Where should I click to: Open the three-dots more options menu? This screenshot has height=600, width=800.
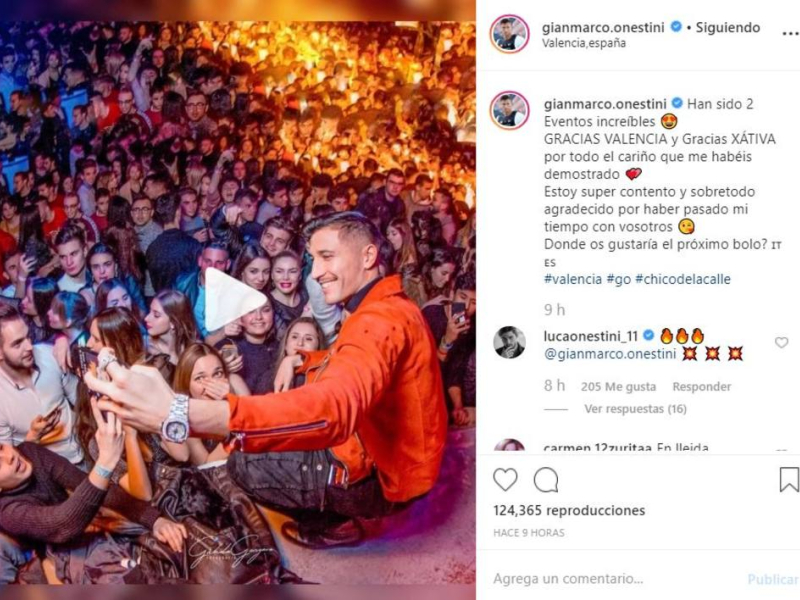(x=790, y=33)
